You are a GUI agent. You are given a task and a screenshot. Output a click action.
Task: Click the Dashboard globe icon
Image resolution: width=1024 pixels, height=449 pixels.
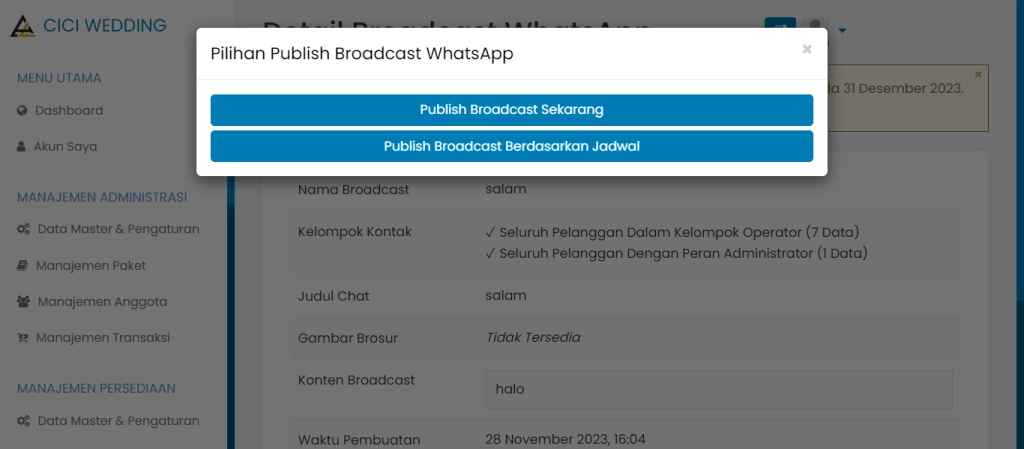point(22,110)
